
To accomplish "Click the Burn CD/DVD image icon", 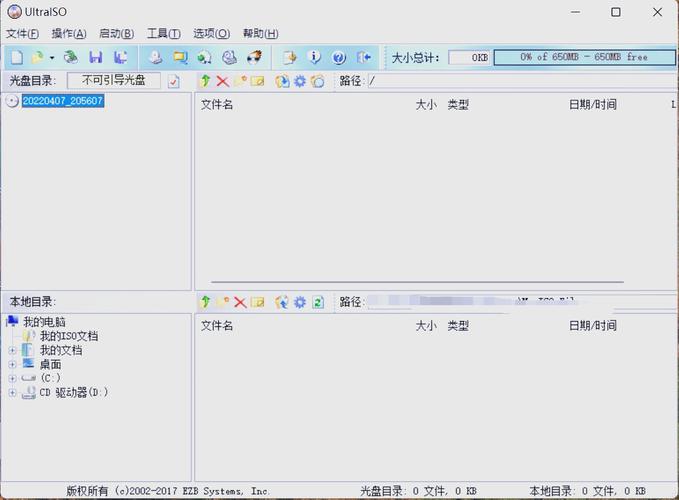I will 254,57.
